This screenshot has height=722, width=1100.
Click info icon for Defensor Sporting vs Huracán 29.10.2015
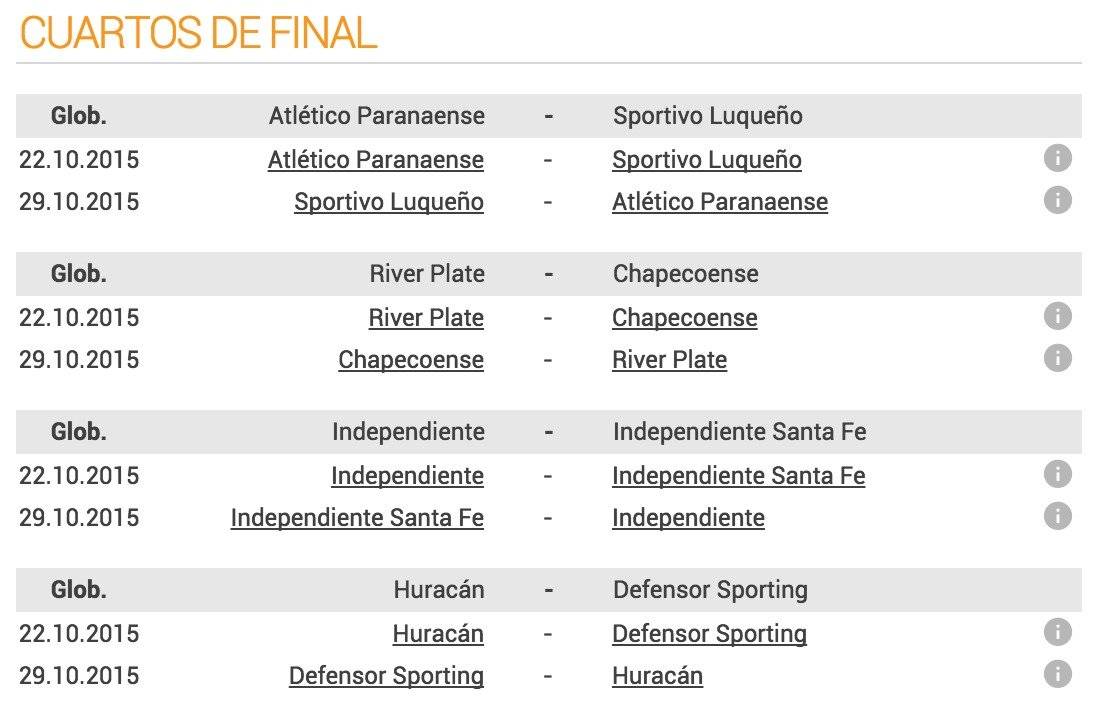1057,674
